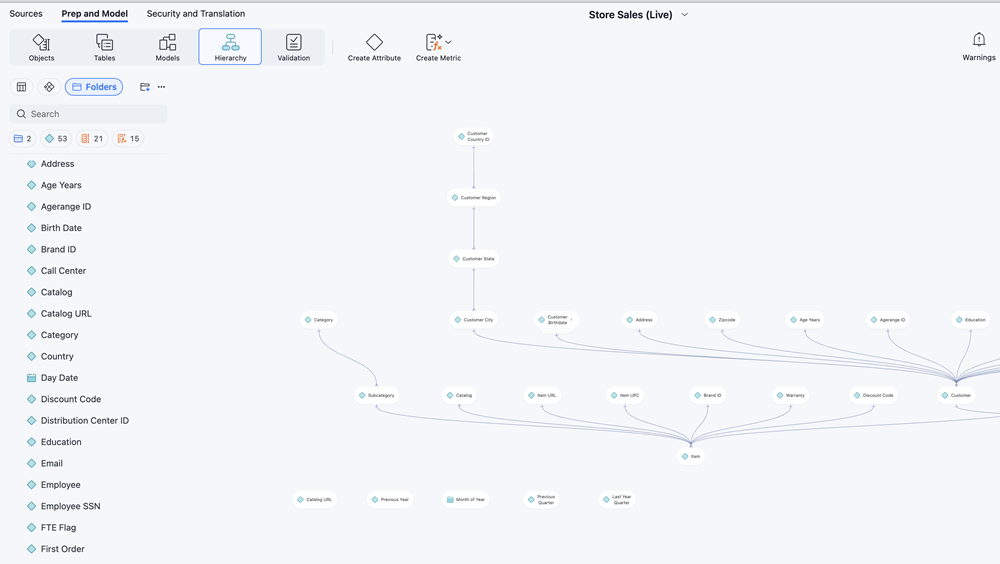Image resolution: width=1000 pixels, height=564 pixels.
Task: Toggle the table view filter button
Action: (21, 87)
